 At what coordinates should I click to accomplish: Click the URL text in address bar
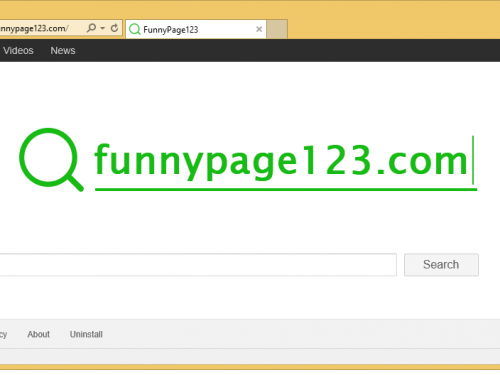(33, 29)
